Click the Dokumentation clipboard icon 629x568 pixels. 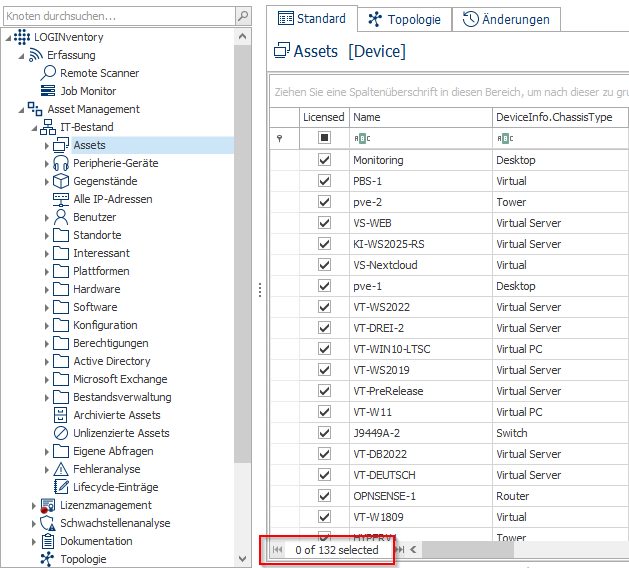pyautogui.click(x=48, y=541)
